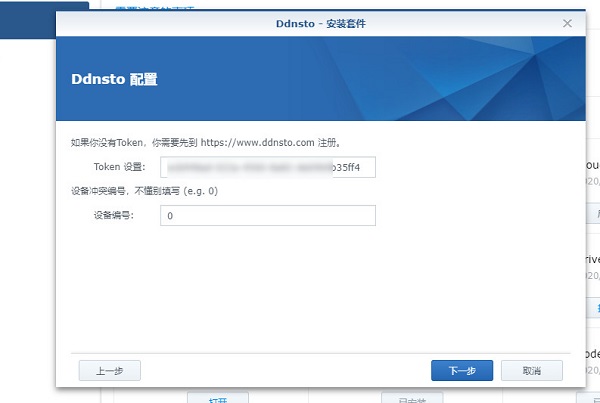Screen dimensions: 600x403
Task: Click the Ddnsto 配置 heading
Action: (114, 79)
